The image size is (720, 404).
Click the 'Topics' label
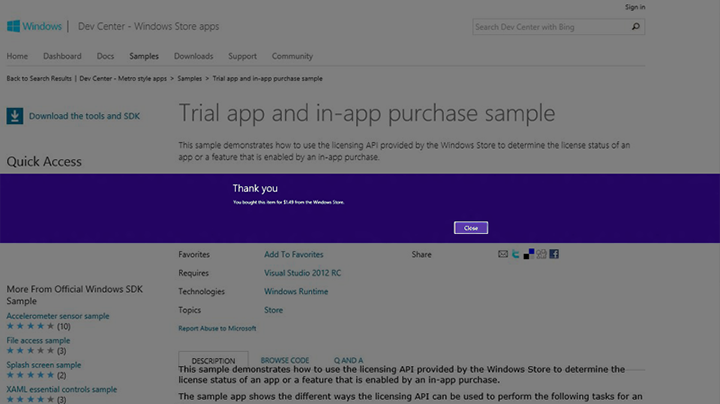click(189, 310)
